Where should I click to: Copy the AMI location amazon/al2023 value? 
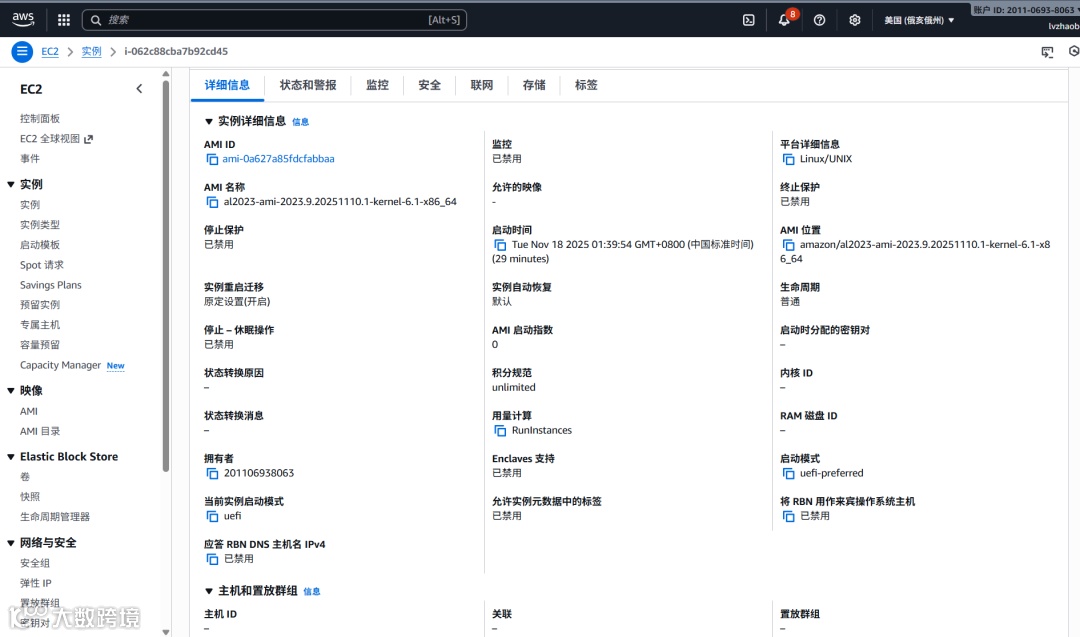pos(789,245)
